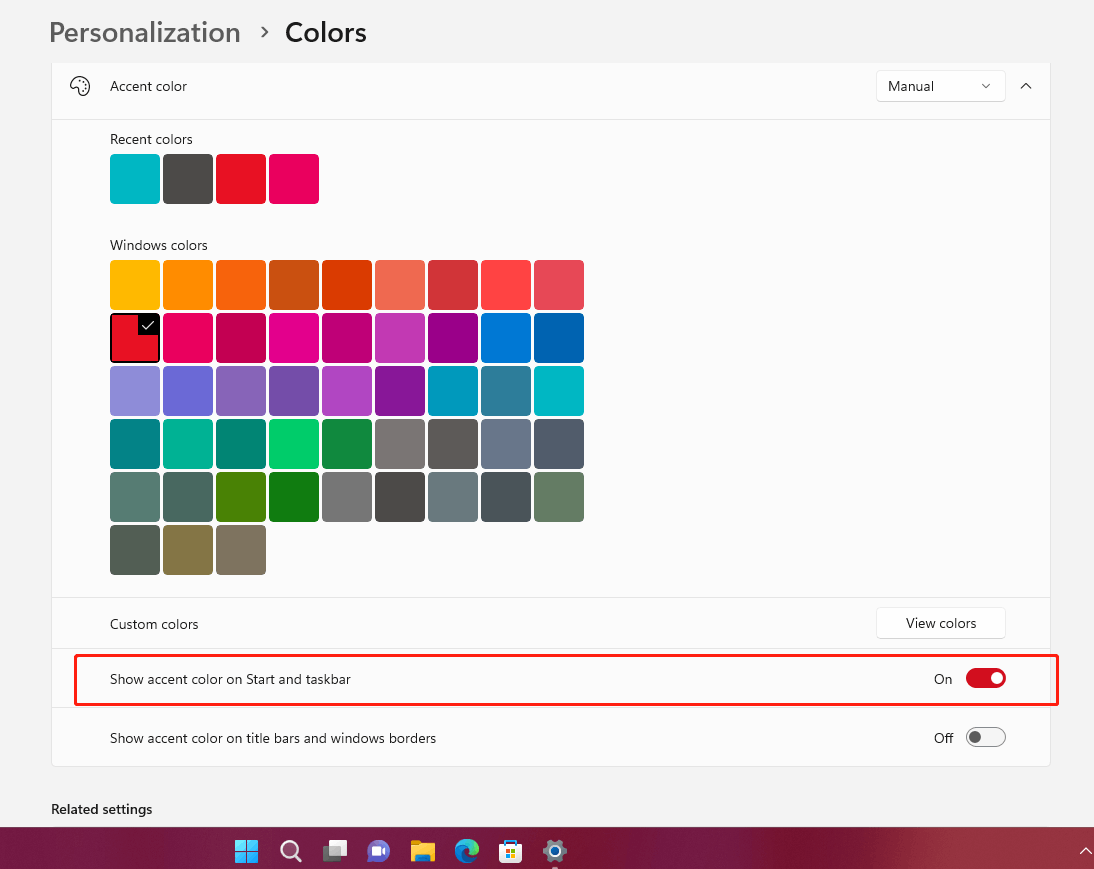Collapse the Accent color section
This screenshot has height=869, width=1094.
click(x=1026, y=86)
